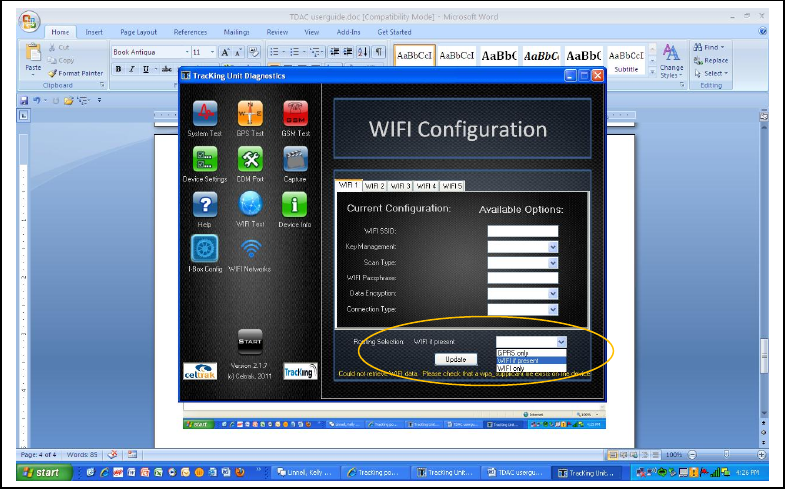This screenshot has width=785, height=489.
Task: Click the Word Office button
Action: tap(30, 22)
